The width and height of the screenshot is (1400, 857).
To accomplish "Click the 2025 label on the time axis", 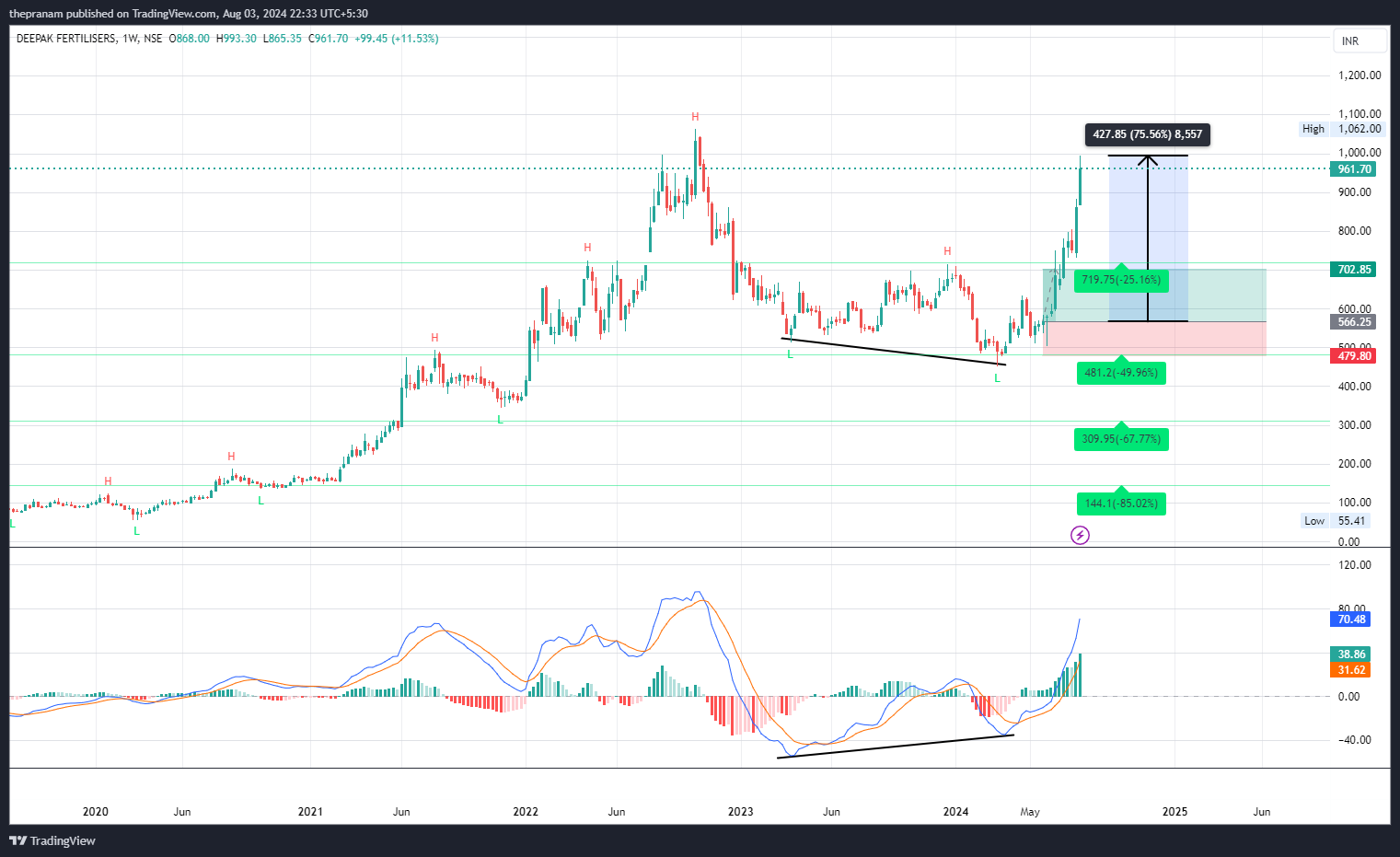I will pos(1175,812).
